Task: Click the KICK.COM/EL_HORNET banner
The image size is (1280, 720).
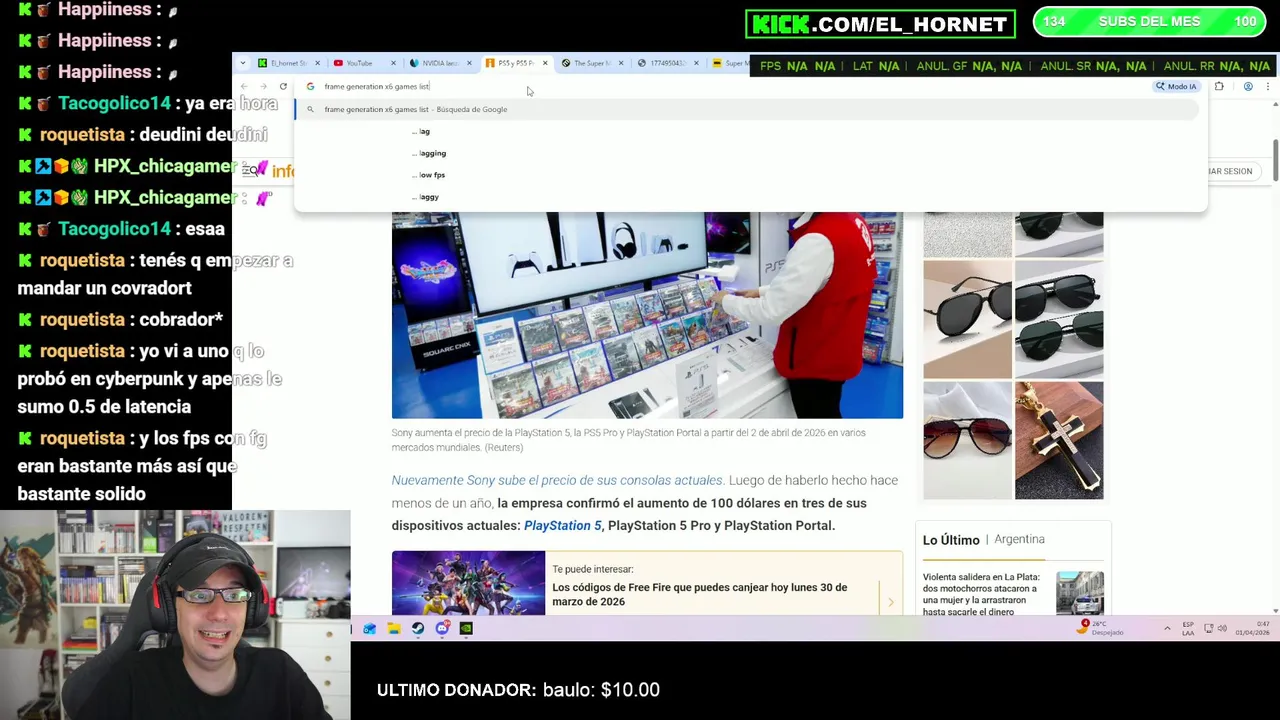Action: tap(880, 23)
